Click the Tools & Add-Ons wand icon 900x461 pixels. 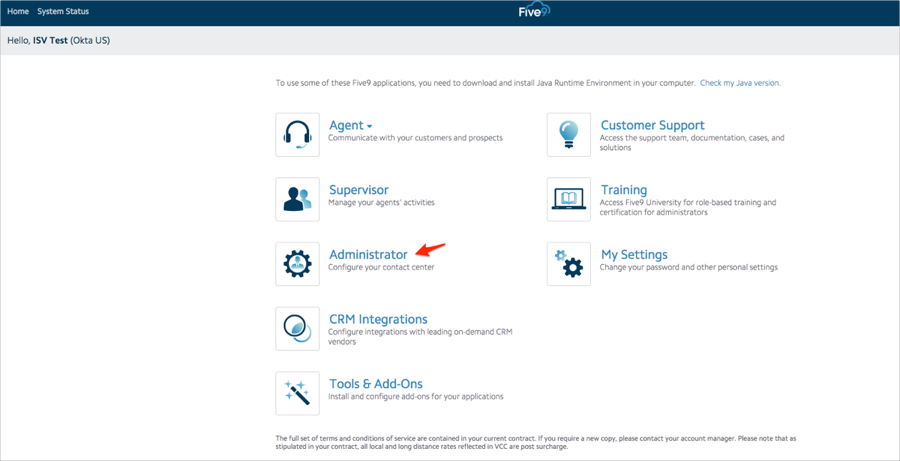tap(297, 393)
